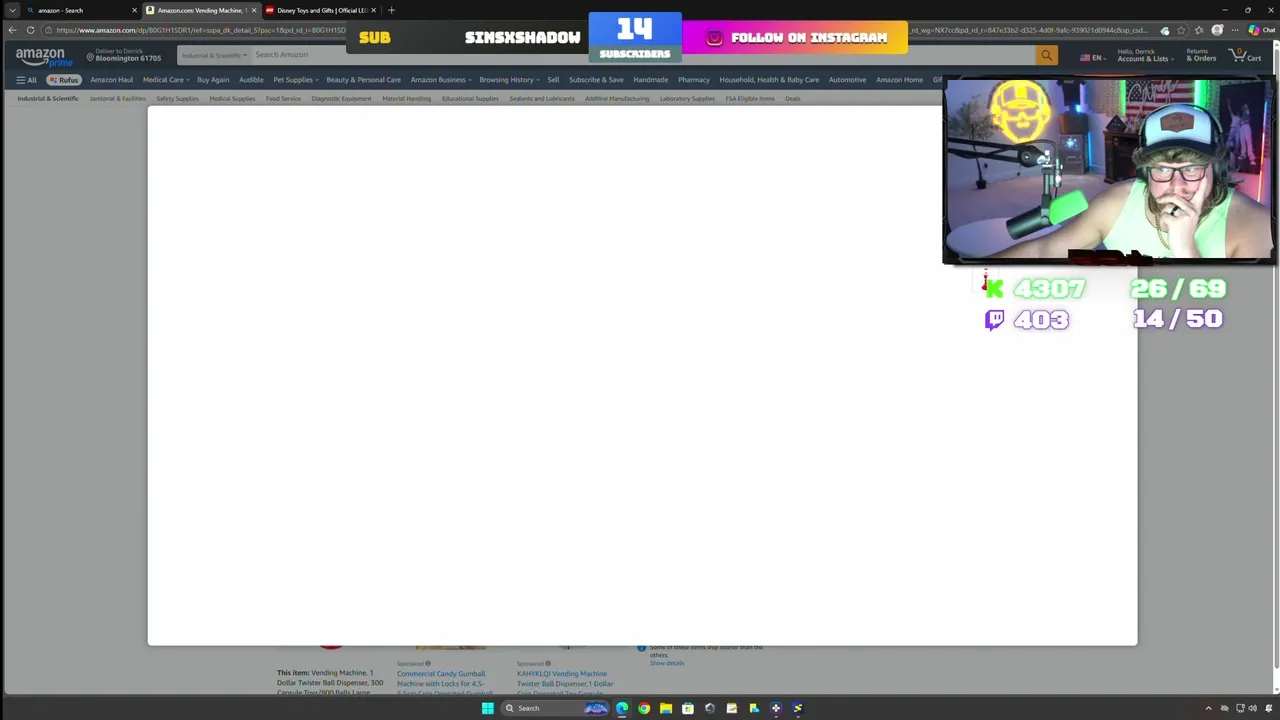The height and width of the screenshot is (720, 1280).
Task: Click the browser address bar URL
Action: tap(200, 30)
